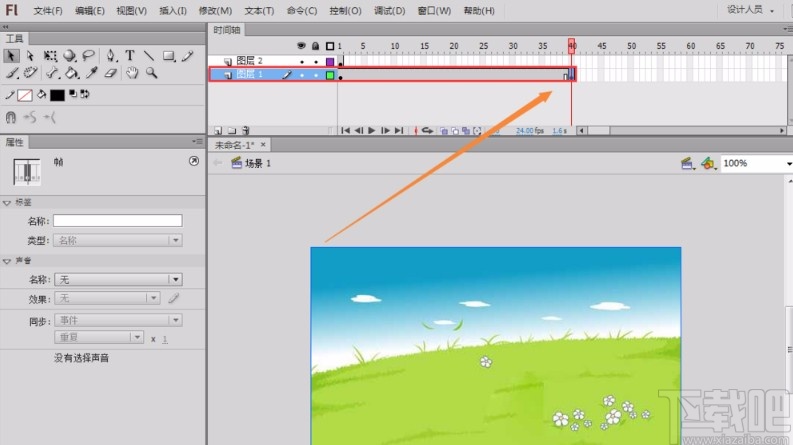Click the properties panel help circle icon
The image size is (793, 445).
tap(194, 161)
